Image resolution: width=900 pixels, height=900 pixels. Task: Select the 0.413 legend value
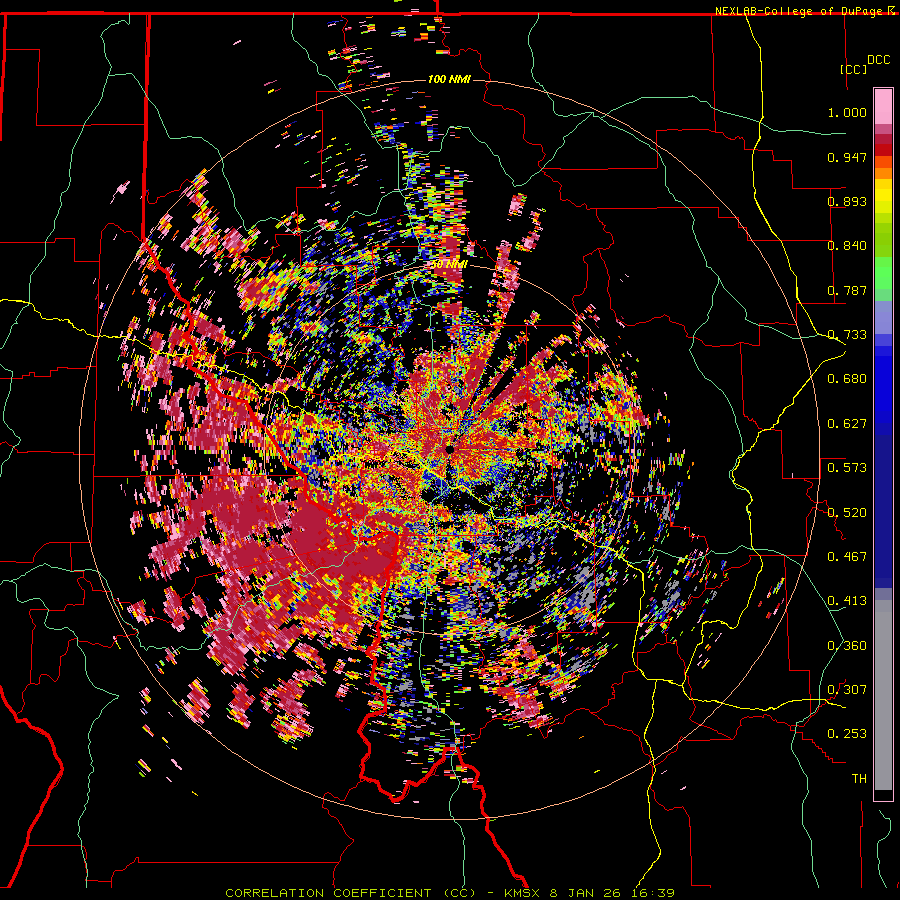[x=847, y=601]
